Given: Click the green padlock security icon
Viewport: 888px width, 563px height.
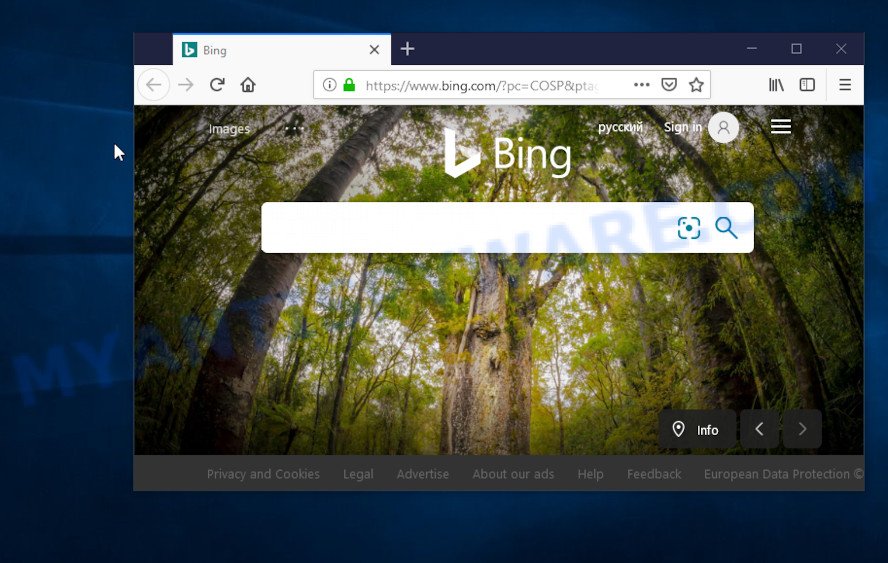Looking at the screenshot, I should coord(349,85).
